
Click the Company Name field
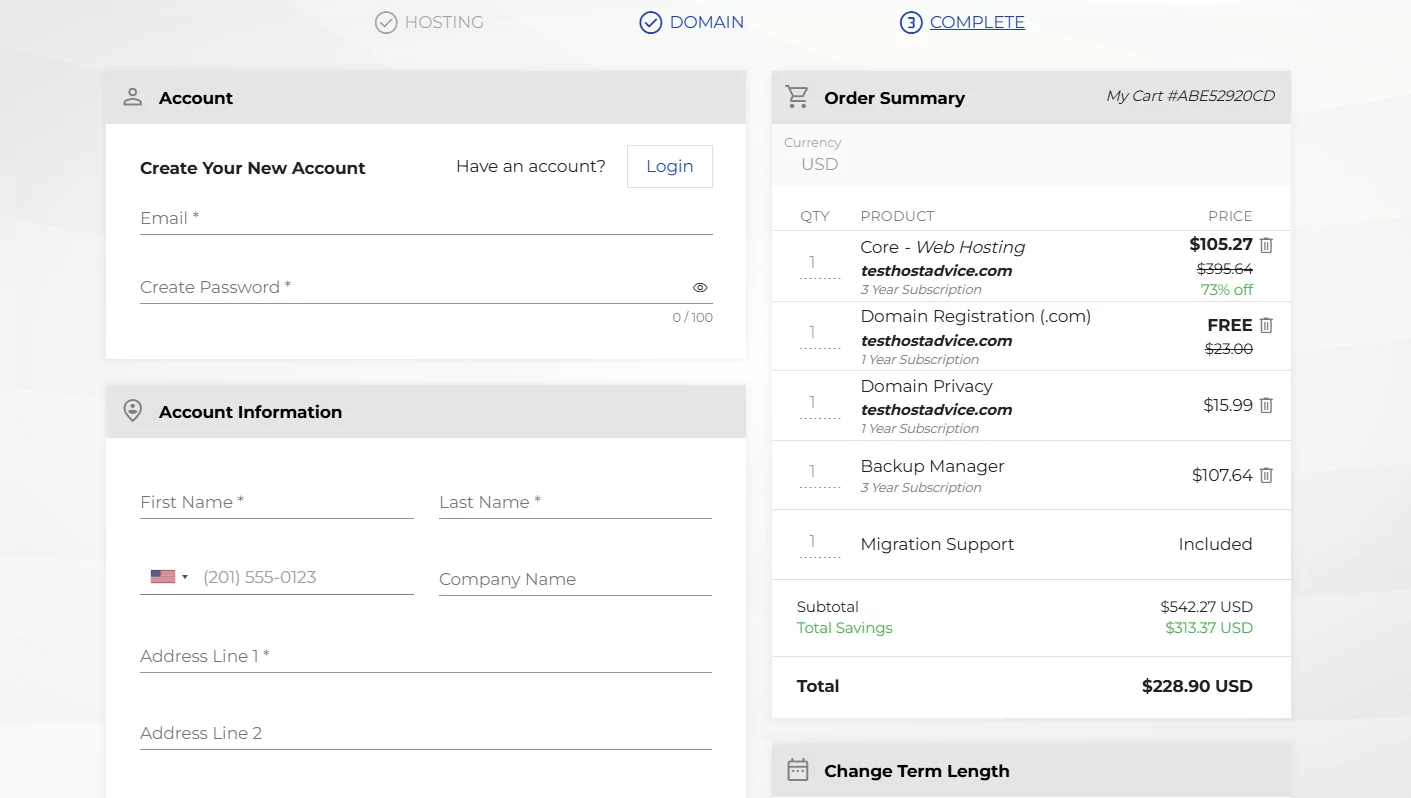[x=575, y=579]
